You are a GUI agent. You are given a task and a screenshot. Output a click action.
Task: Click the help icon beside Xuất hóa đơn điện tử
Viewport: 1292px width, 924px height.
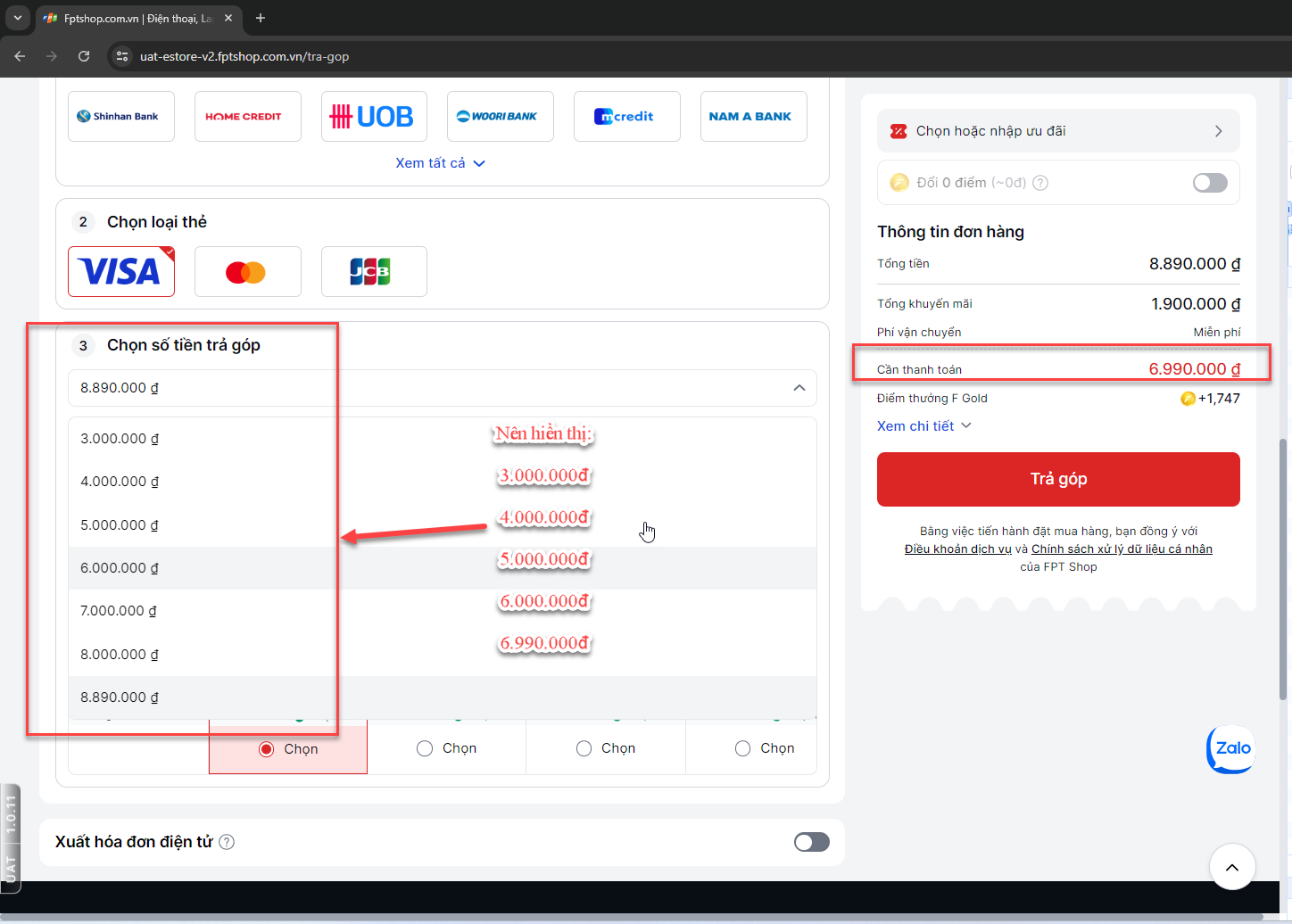227,842
